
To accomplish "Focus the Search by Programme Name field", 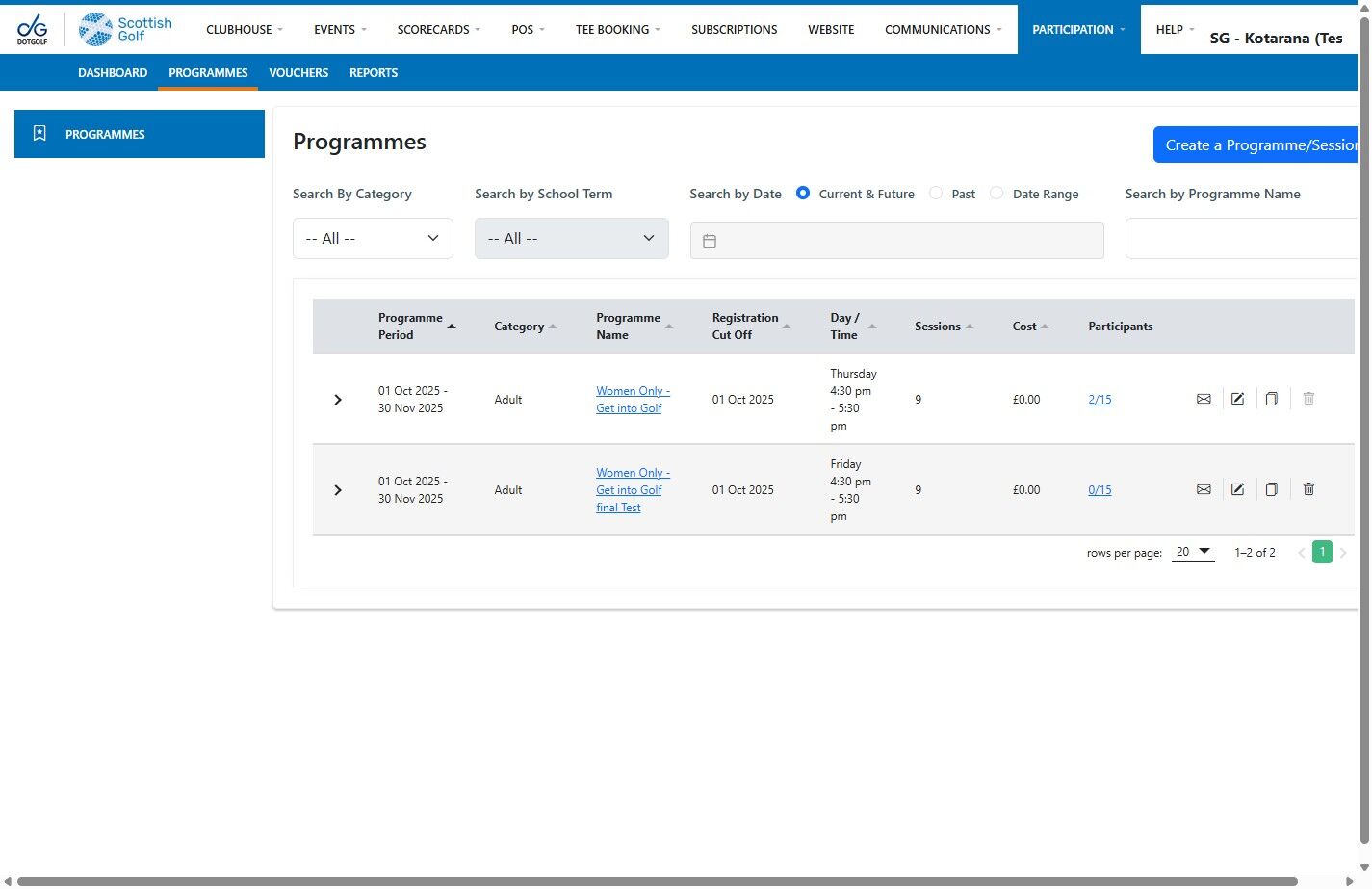I will pos(1241,239).
